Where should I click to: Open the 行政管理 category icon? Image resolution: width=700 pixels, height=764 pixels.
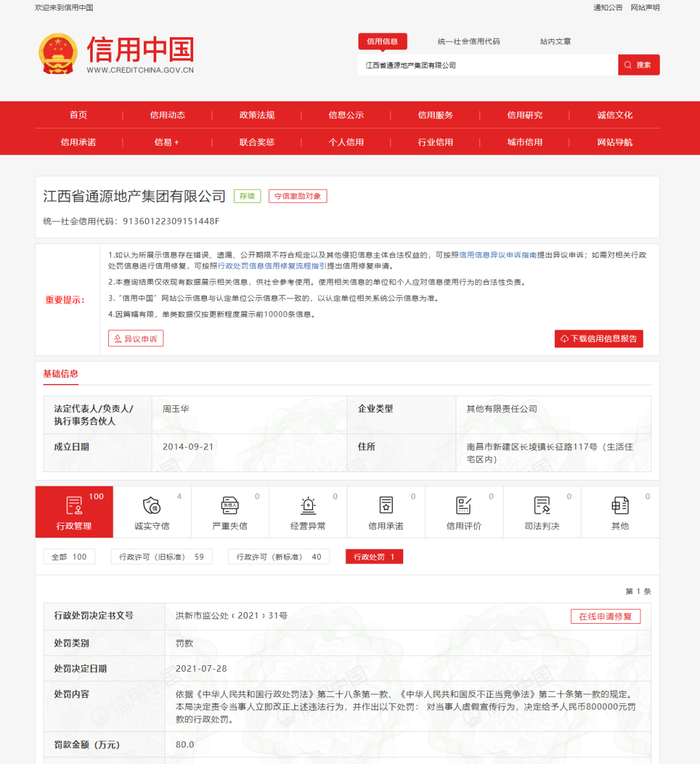tap(74, 505)
